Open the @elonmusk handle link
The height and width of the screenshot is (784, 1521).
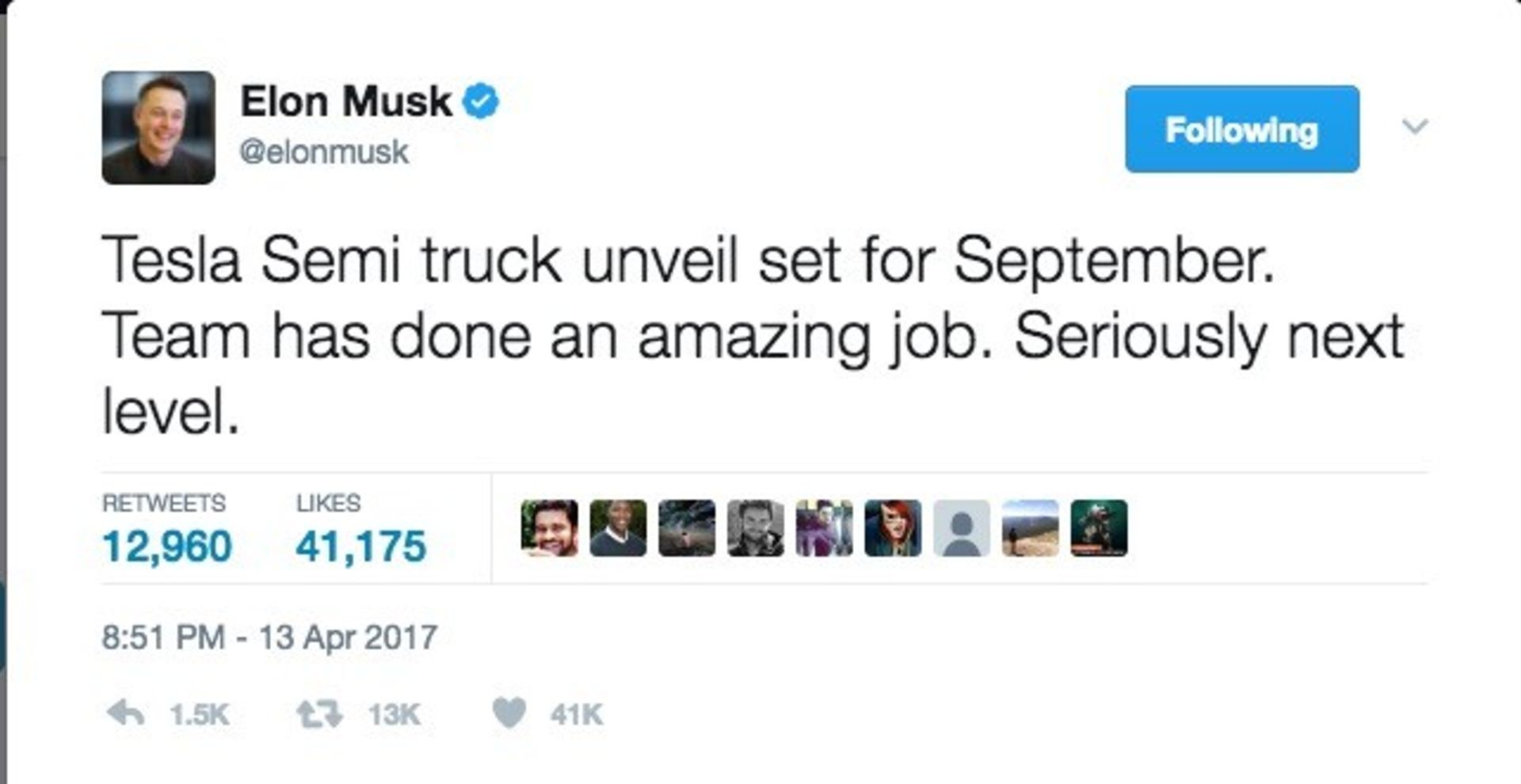[324, 151]
